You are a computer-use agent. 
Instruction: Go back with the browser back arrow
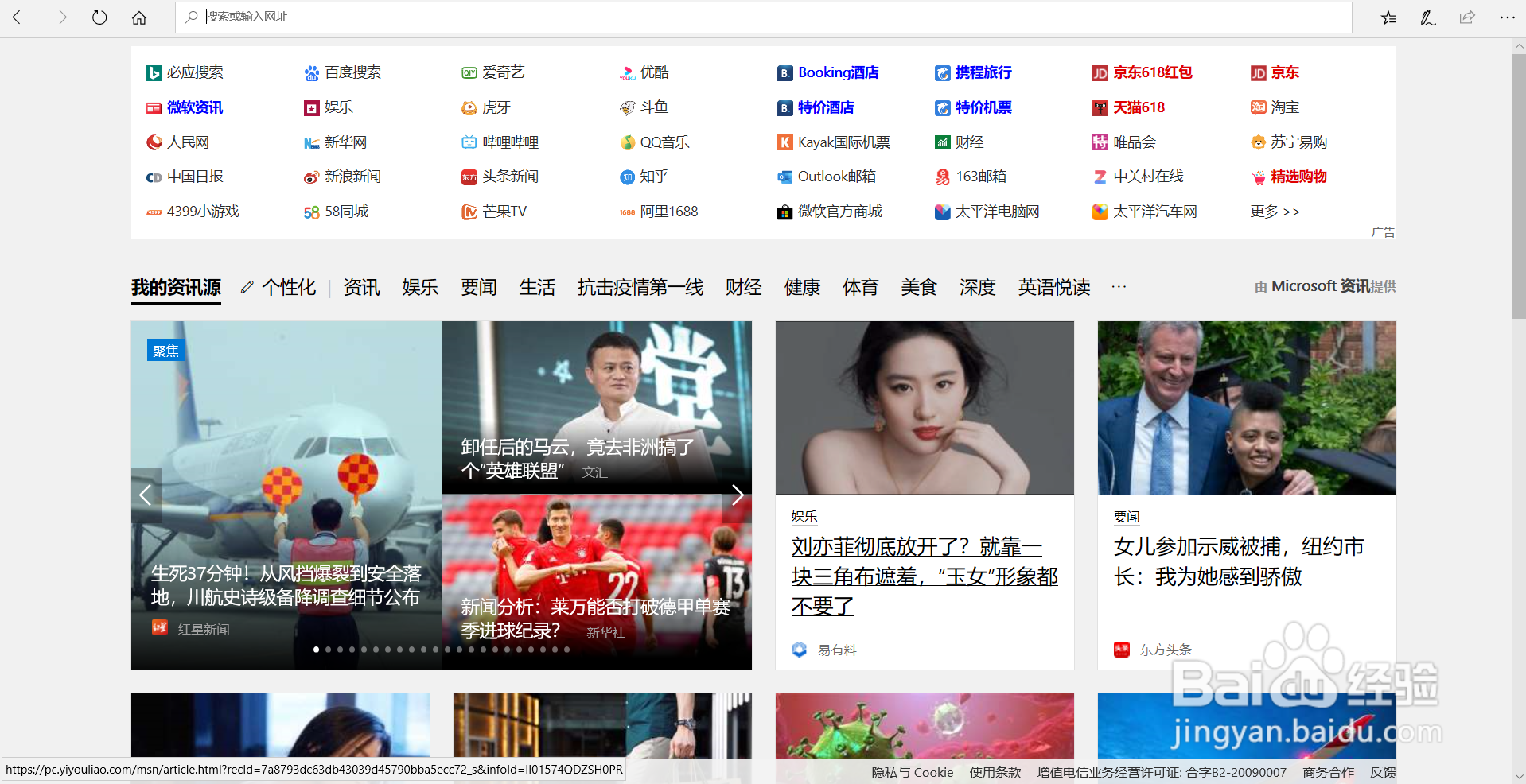point(20,17)
